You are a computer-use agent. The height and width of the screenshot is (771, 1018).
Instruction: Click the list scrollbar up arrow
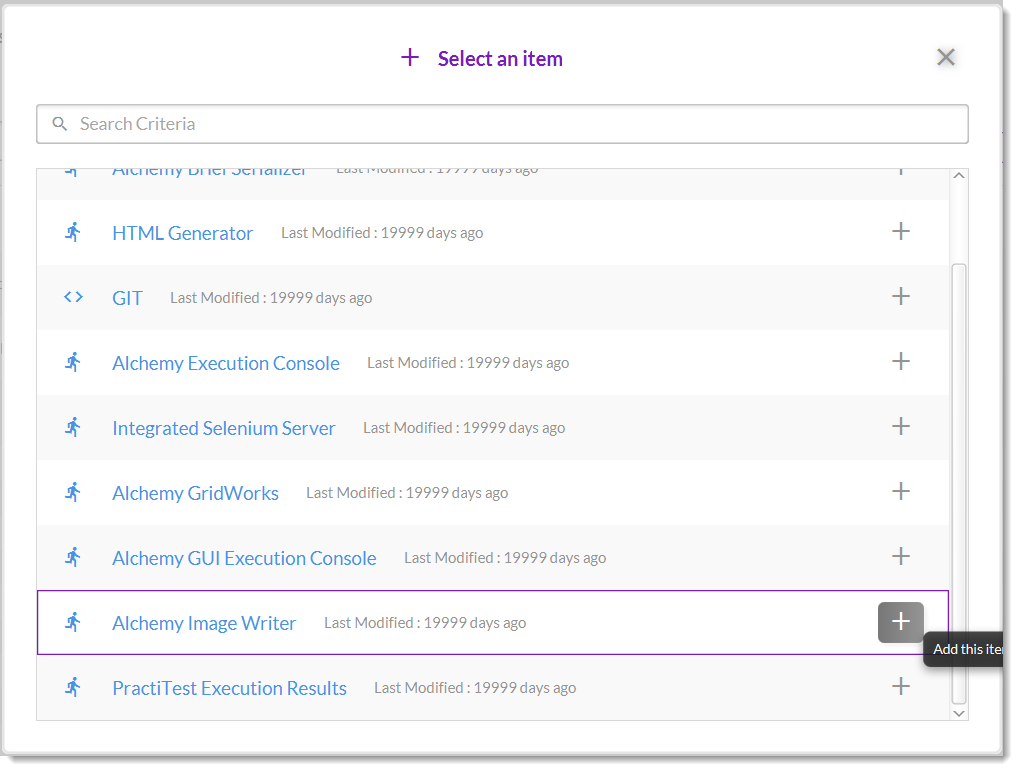click(x=958, y=175)
